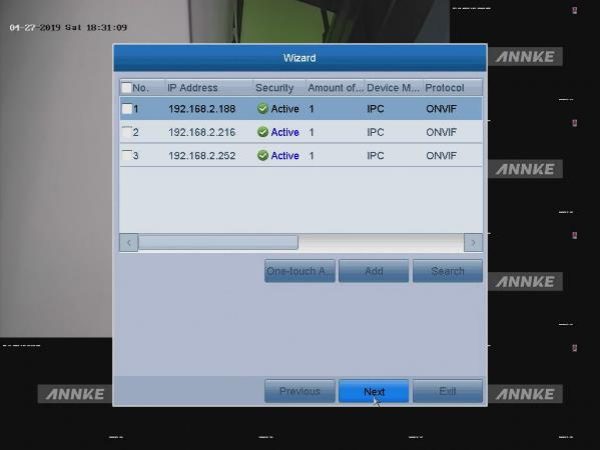Click the left arrow of the horizontal scrollbar

point(129,243)
